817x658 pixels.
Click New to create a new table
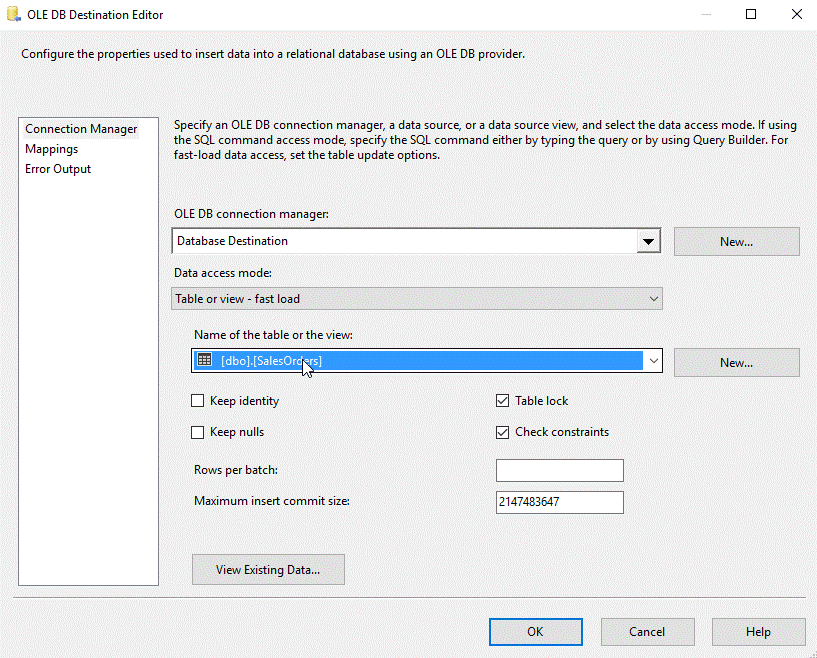pos(736,362)
